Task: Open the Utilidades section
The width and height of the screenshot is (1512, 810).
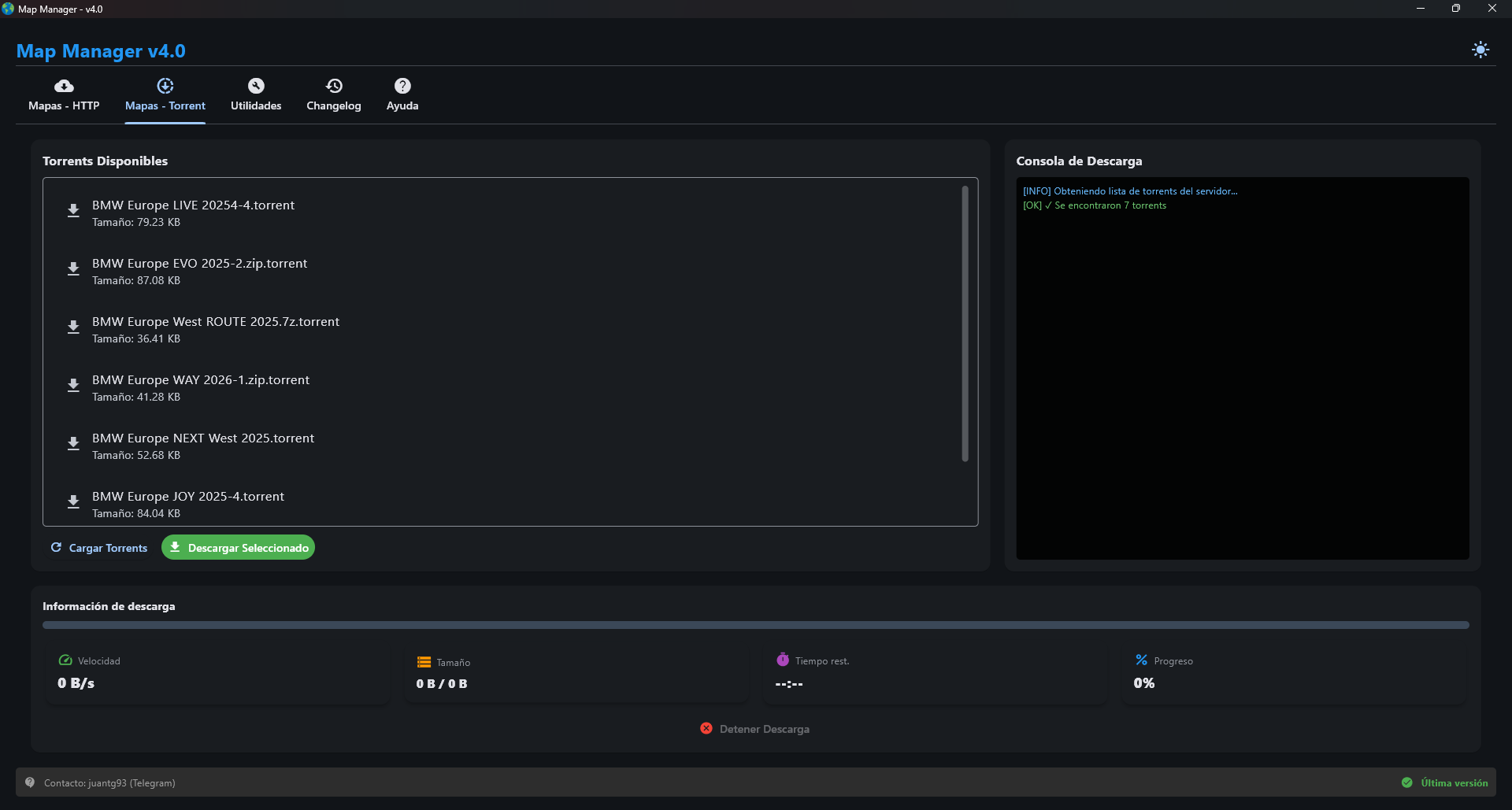Action: (x=255, y=94)
